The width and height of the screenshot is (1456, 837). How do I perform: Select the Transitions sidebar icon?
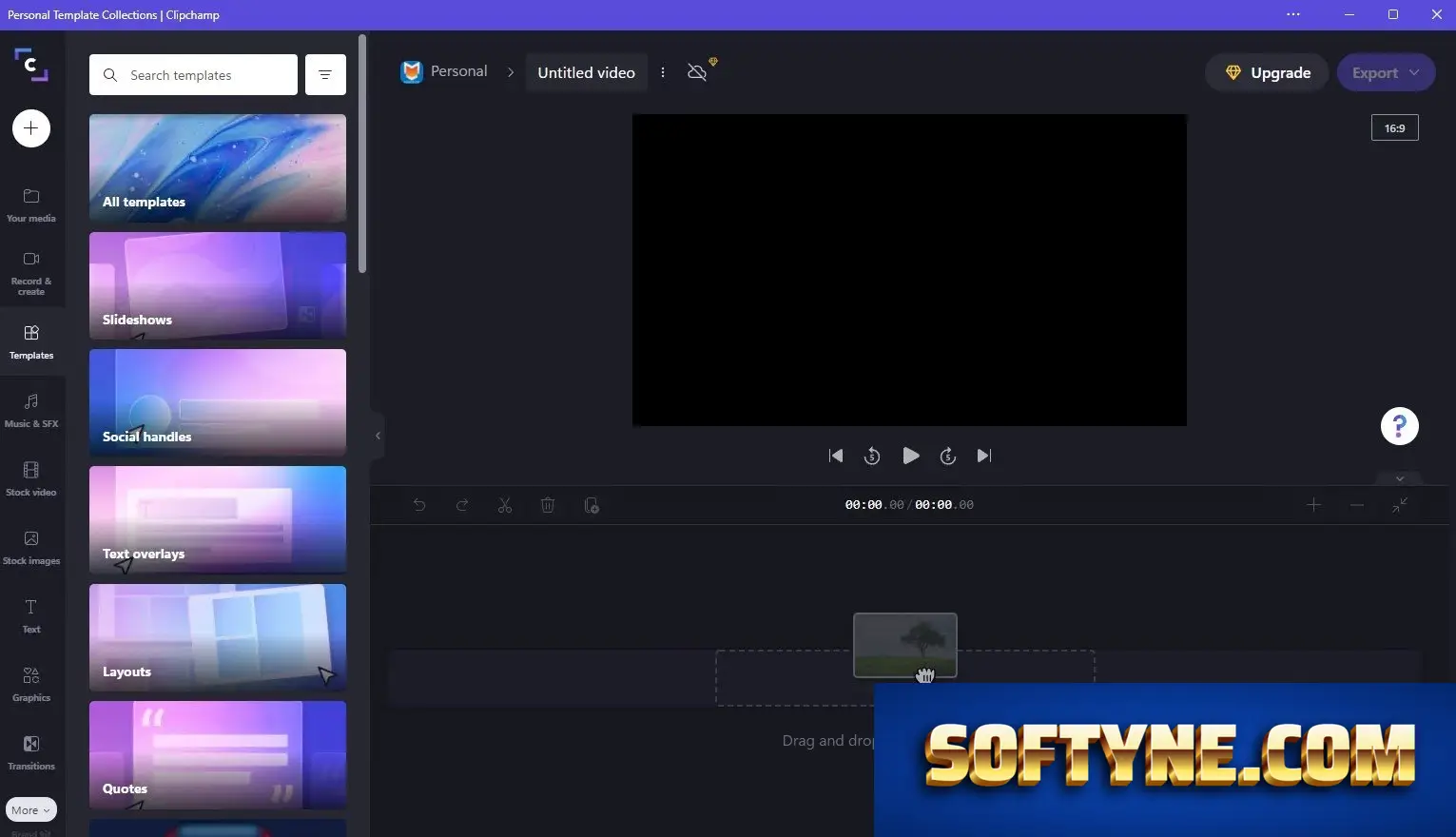tap(31, 752)
